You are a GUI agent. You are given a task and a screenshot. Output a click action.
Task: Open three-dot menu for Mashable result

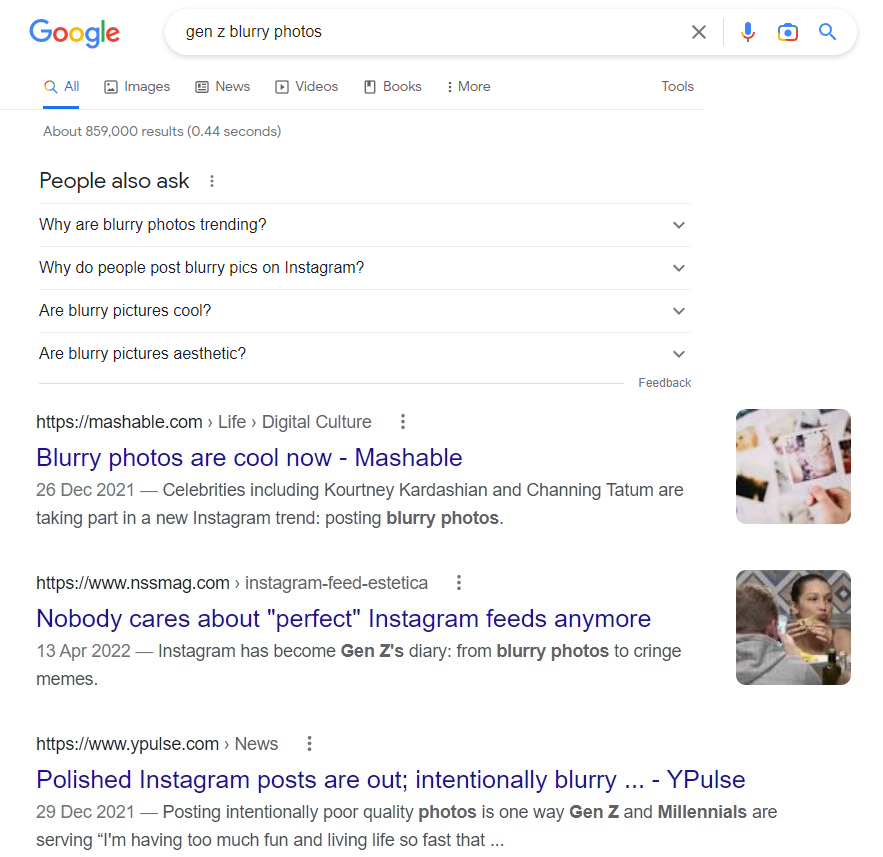(x=403, y=422)
